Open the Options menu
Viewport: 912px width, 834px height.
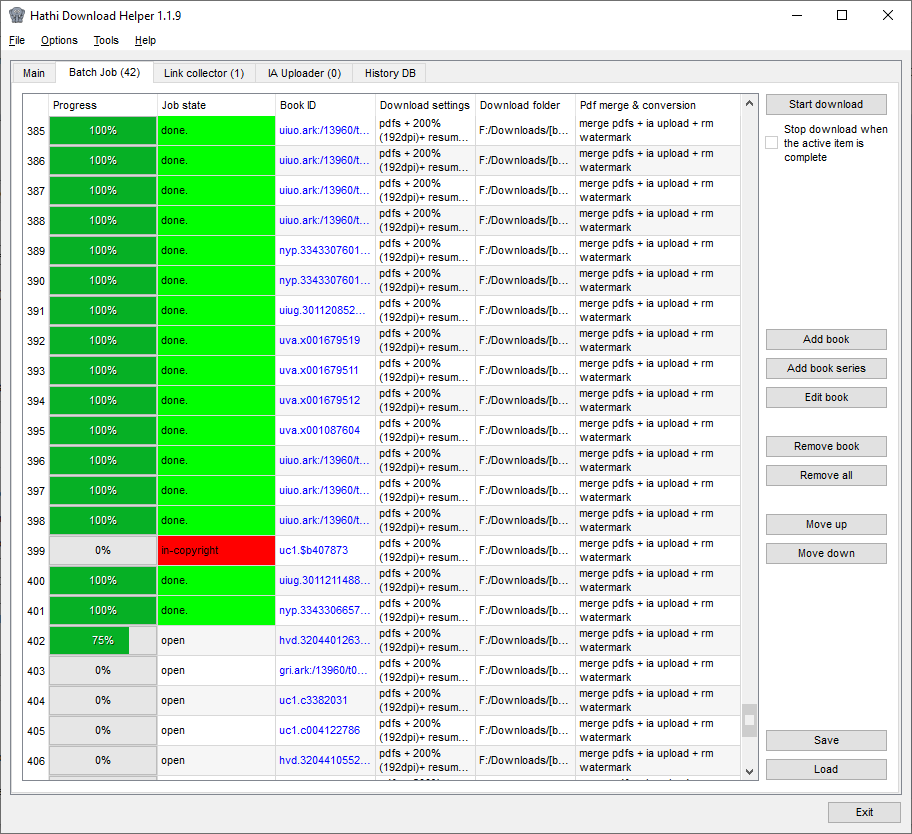pyautogui.click(x=59, y=40)
